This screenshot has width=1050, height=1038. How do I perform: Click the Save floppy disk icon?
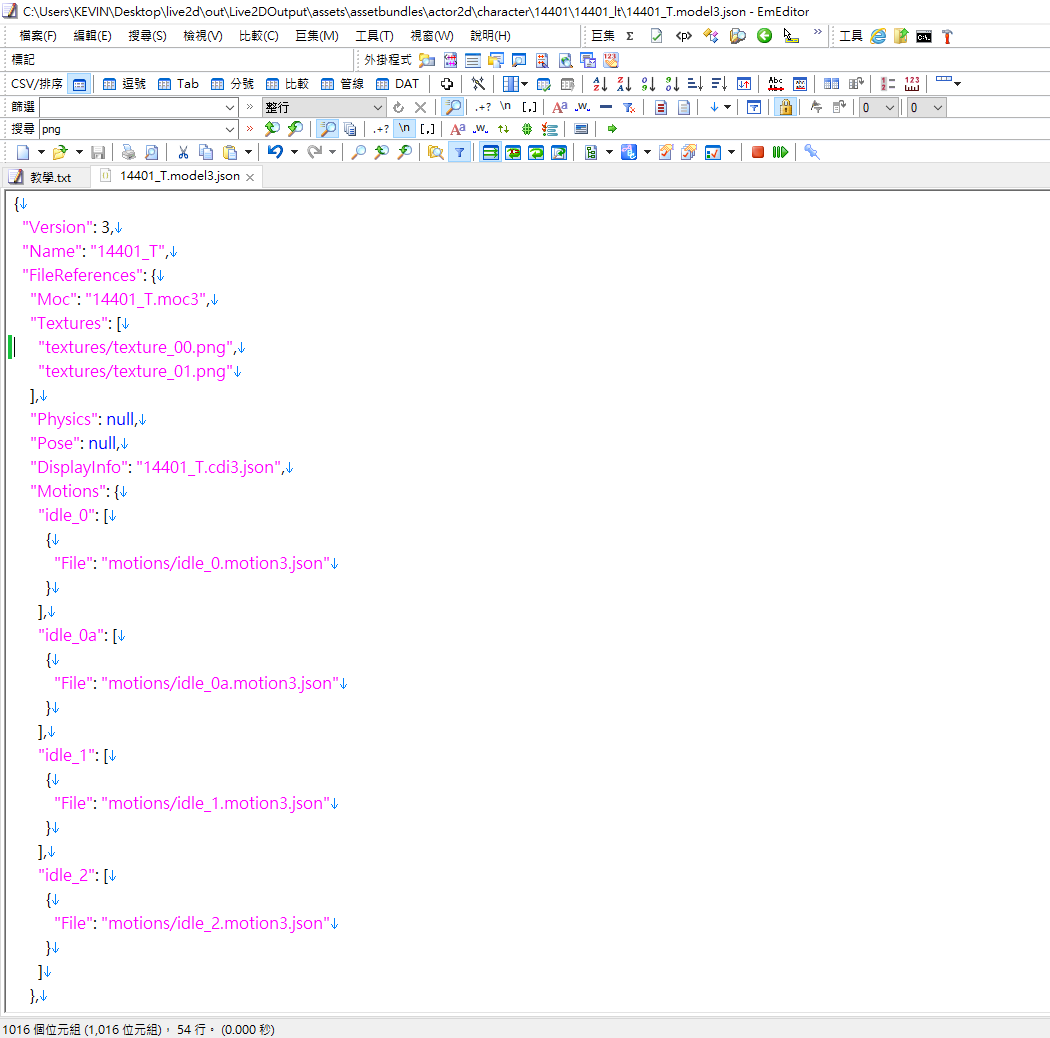[x=98, y=152]
